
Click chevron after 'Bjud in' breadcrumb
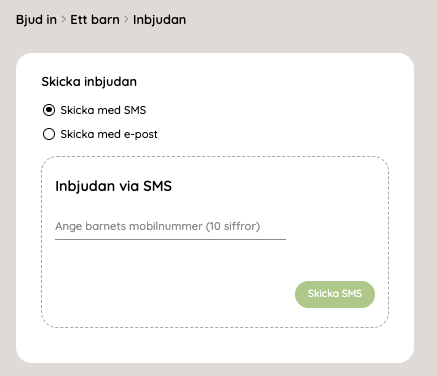click(63, 20)
